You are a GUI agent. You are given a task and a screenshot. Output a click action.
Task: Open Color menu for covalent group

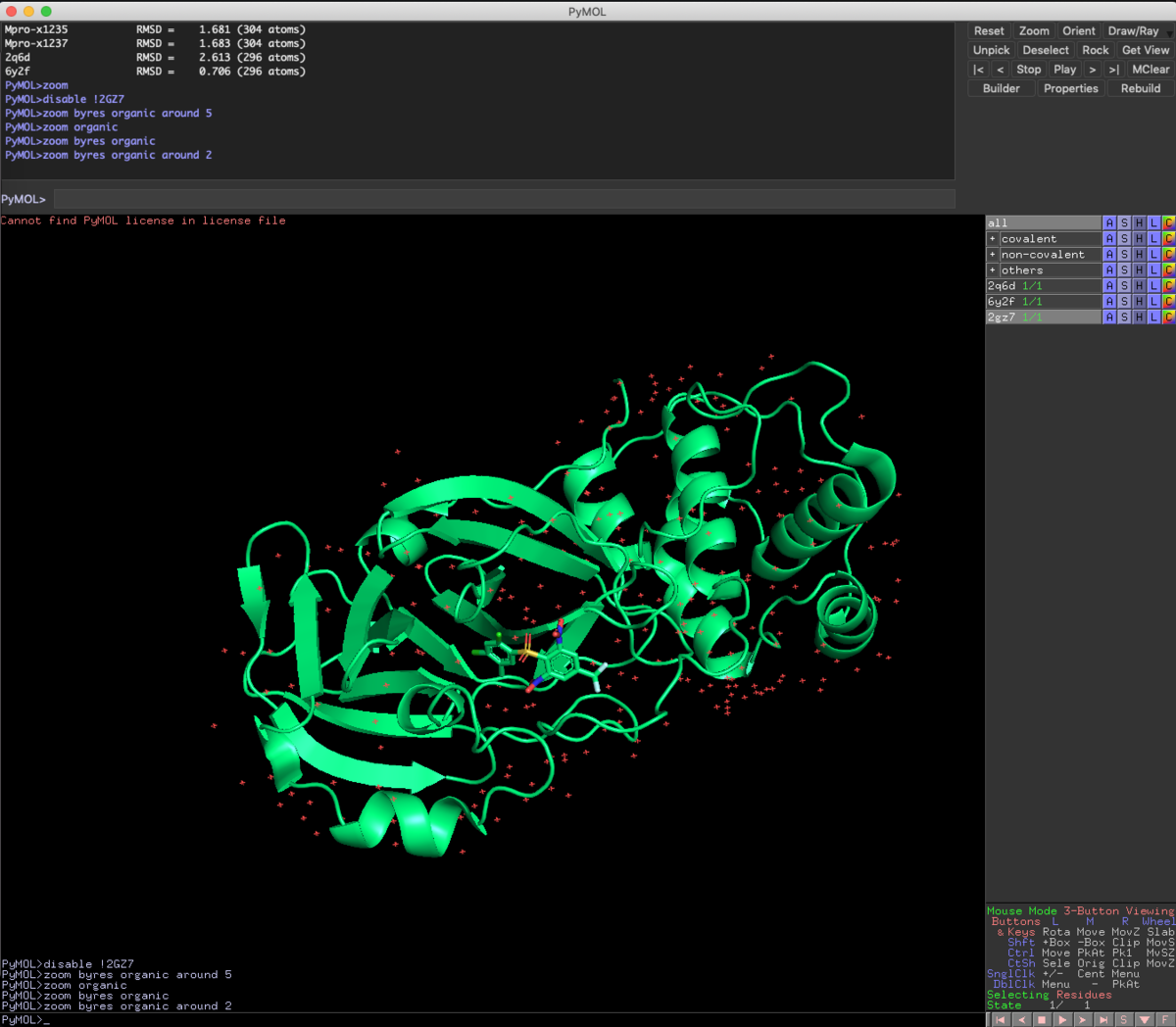pyautogui.click(x=1168, y=239)
